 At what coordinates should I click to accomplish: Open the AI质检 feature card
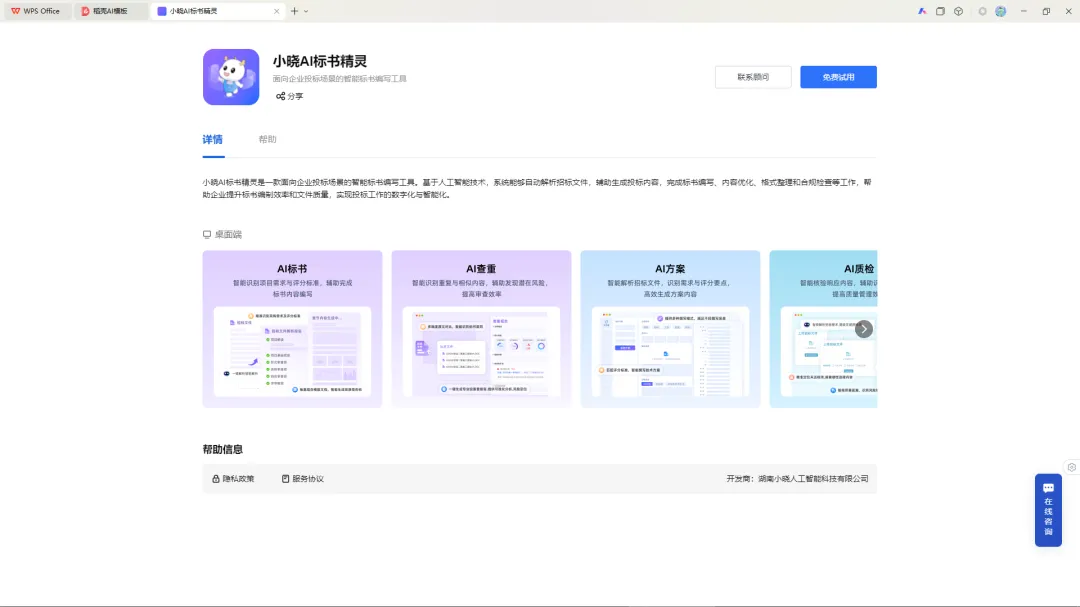823,329
